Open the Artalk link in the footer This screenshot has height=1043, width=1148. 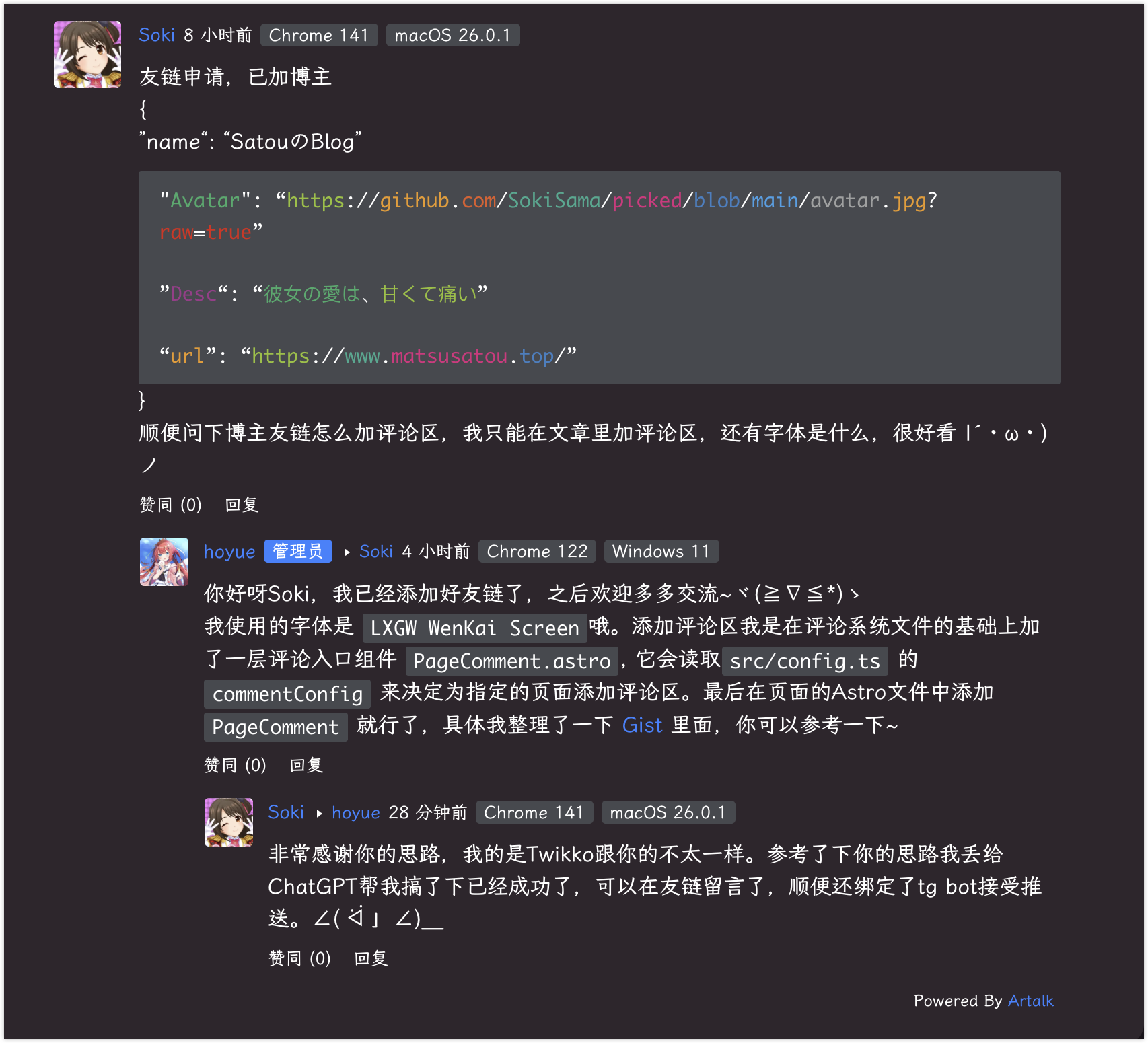coord(1031,1001)
